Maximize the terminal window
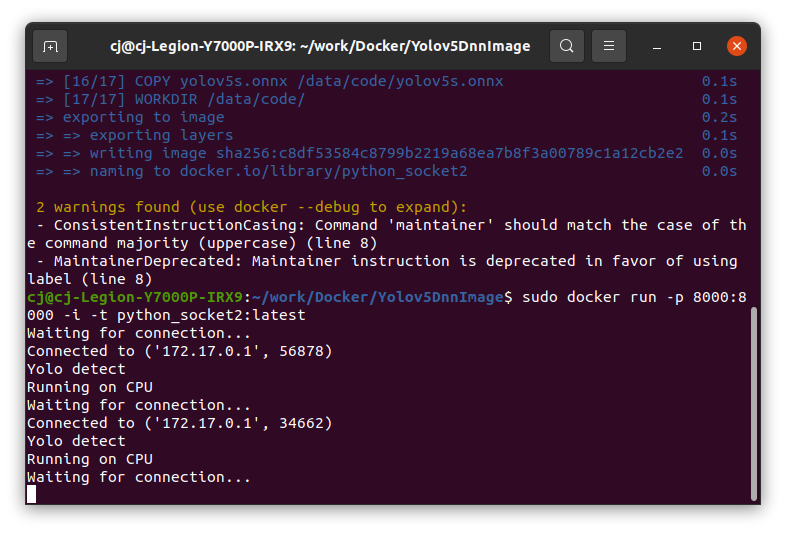The image size is (786, 533). coord(697,46)
